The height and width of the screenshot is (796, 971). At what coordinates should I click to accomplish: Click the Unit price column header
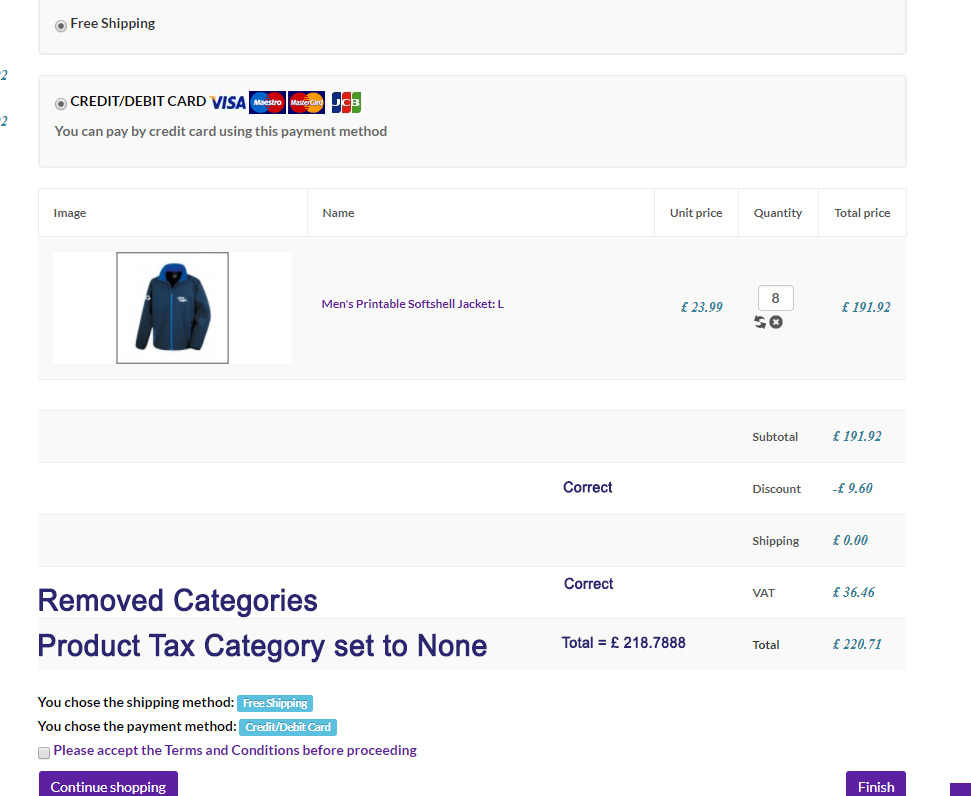pyautogui.click(x=696, y=213)
